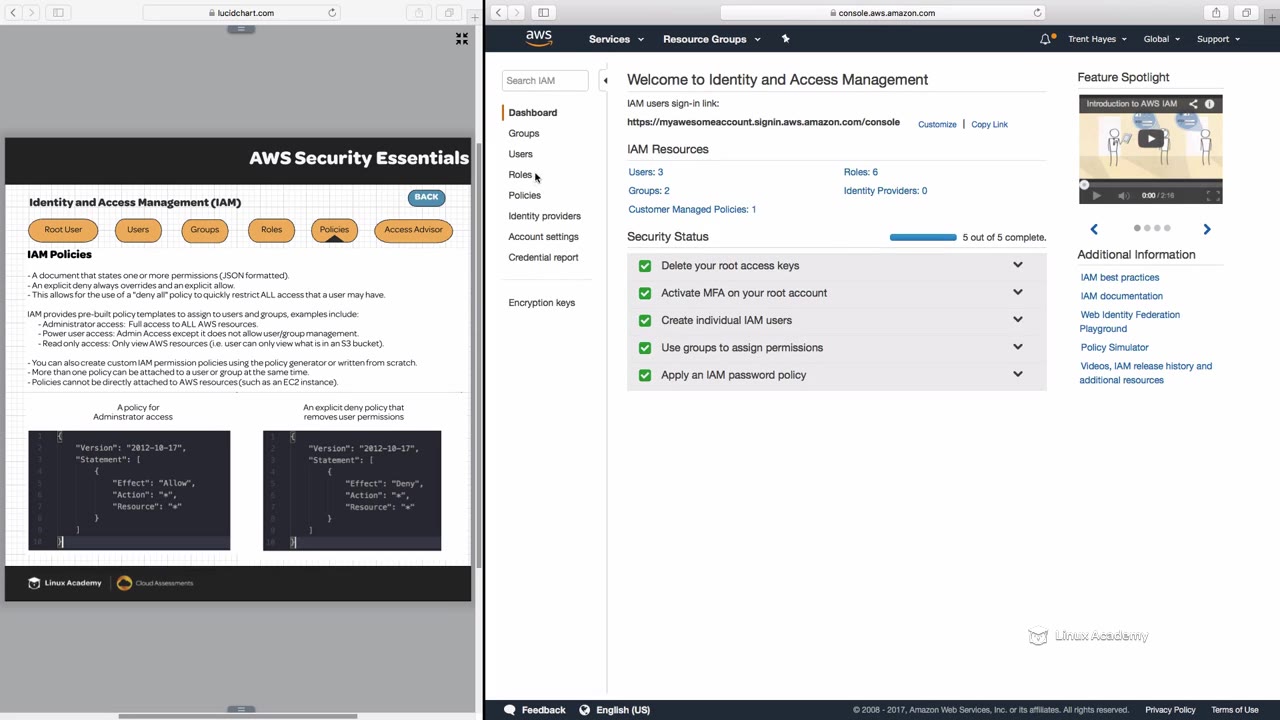The width and height of the screenshot is (1280, 720).
Task: Click the checkmark beside Activate MFA on root account
Action: [x=645, y=293]
